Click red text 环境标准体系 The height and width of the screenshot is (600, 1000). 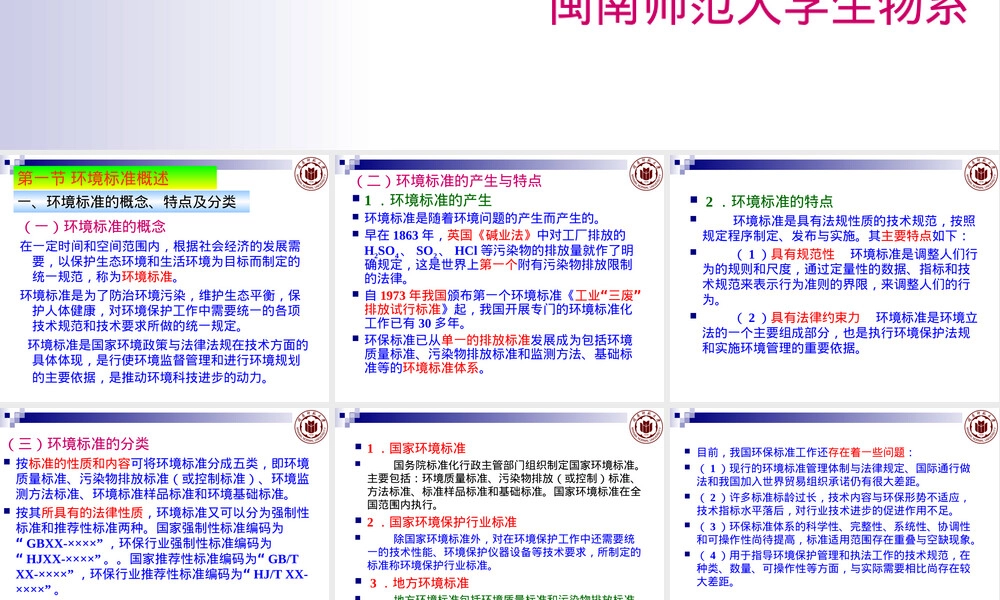coord(441,368)
